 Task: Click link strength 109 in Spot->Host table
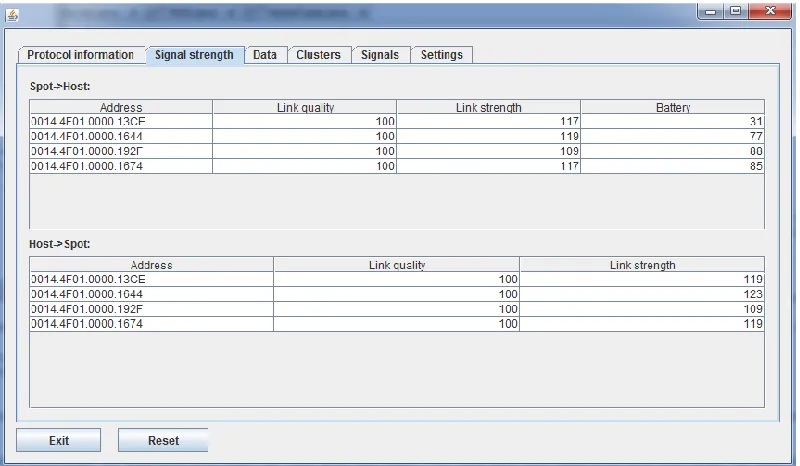(489, 151)
